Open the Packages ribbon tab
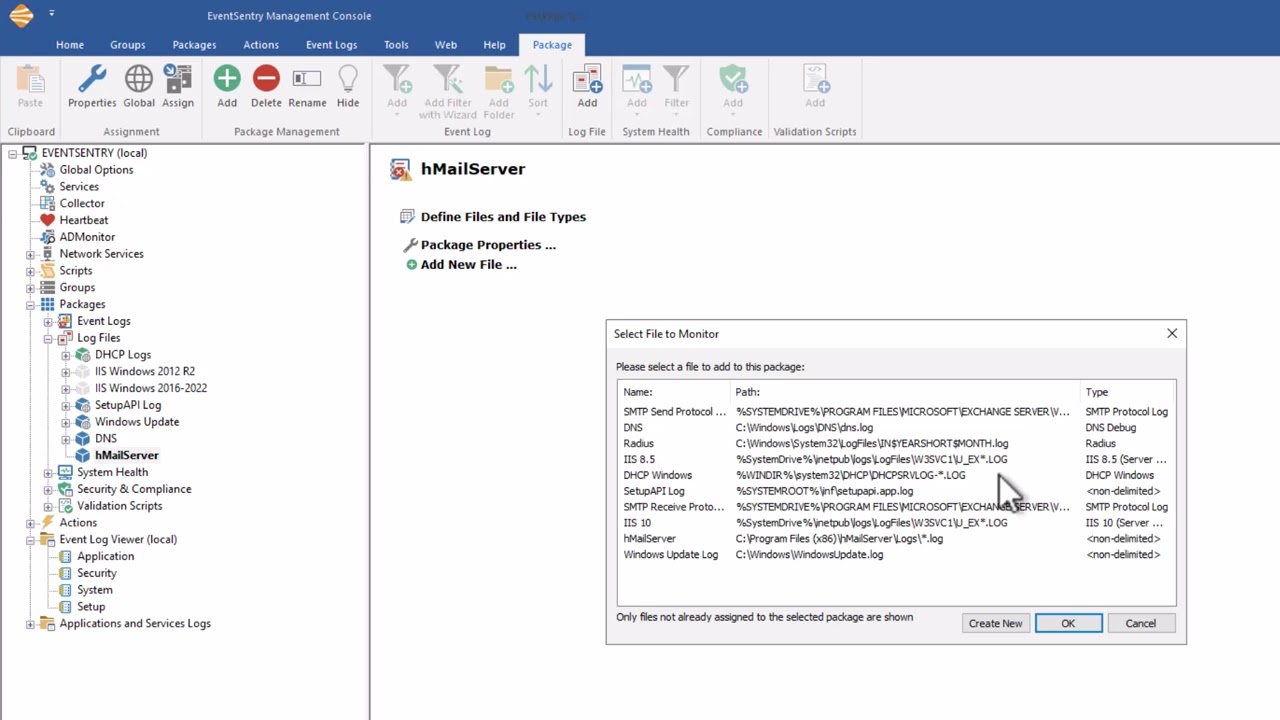1280x720 pixels. click(x=194, y=45)
